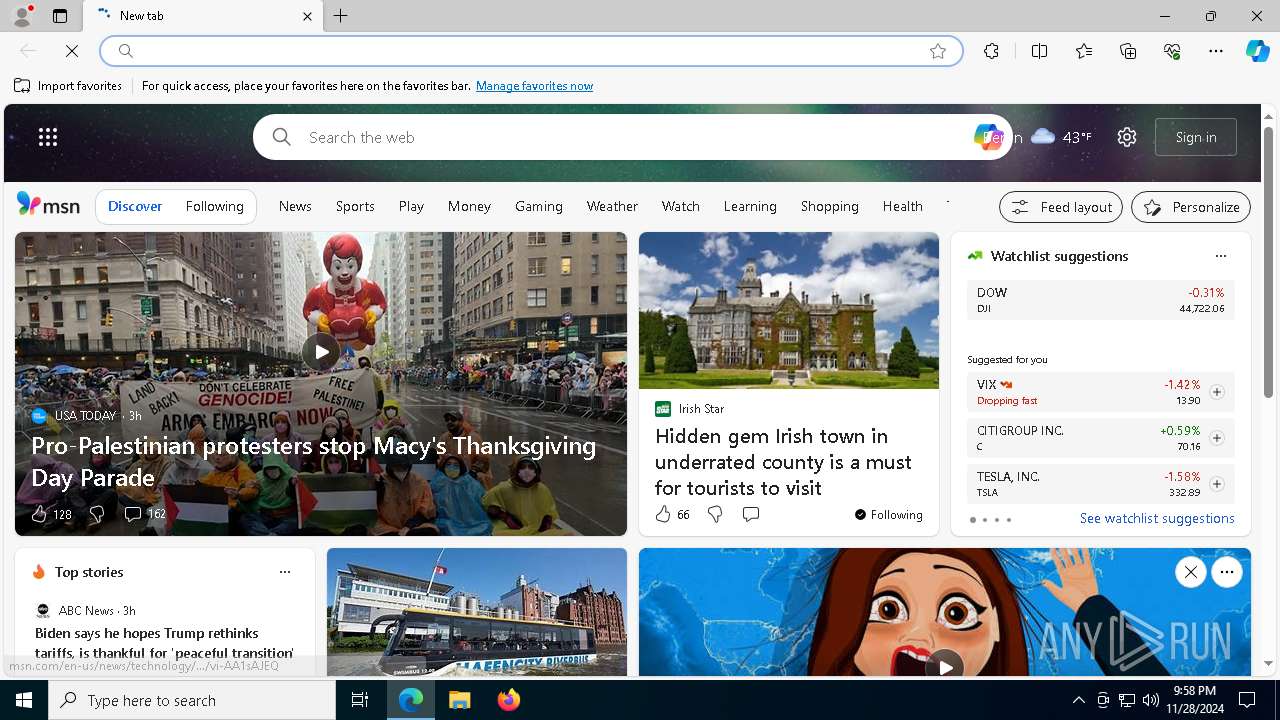1280x720 pixels.
Task: Add Tesla, Inc. to watchlist
Action: 1216,484
